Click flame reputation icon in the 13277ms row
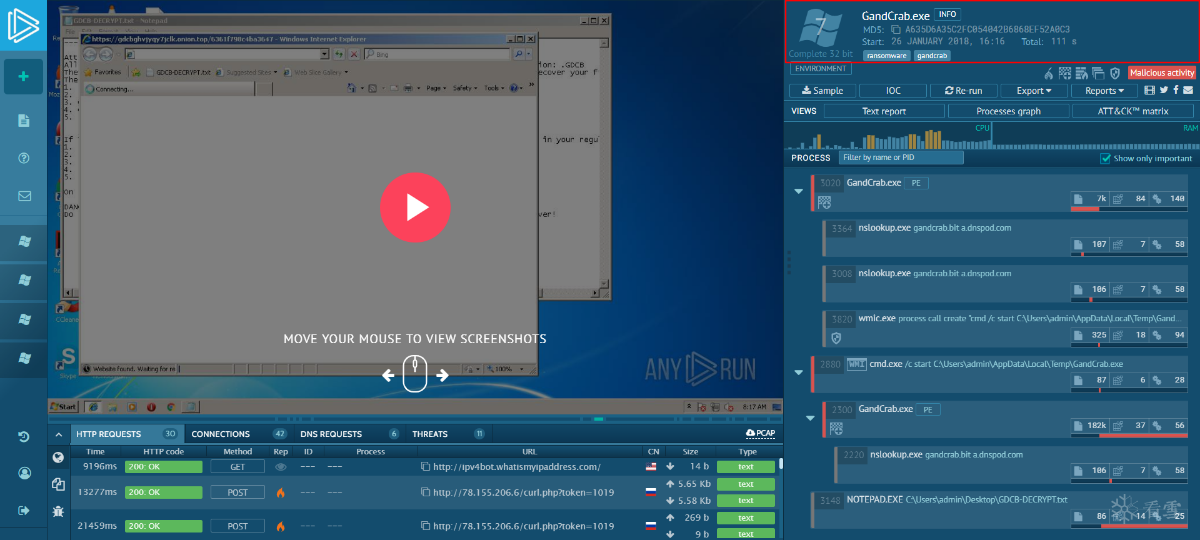 pos(281,492)
